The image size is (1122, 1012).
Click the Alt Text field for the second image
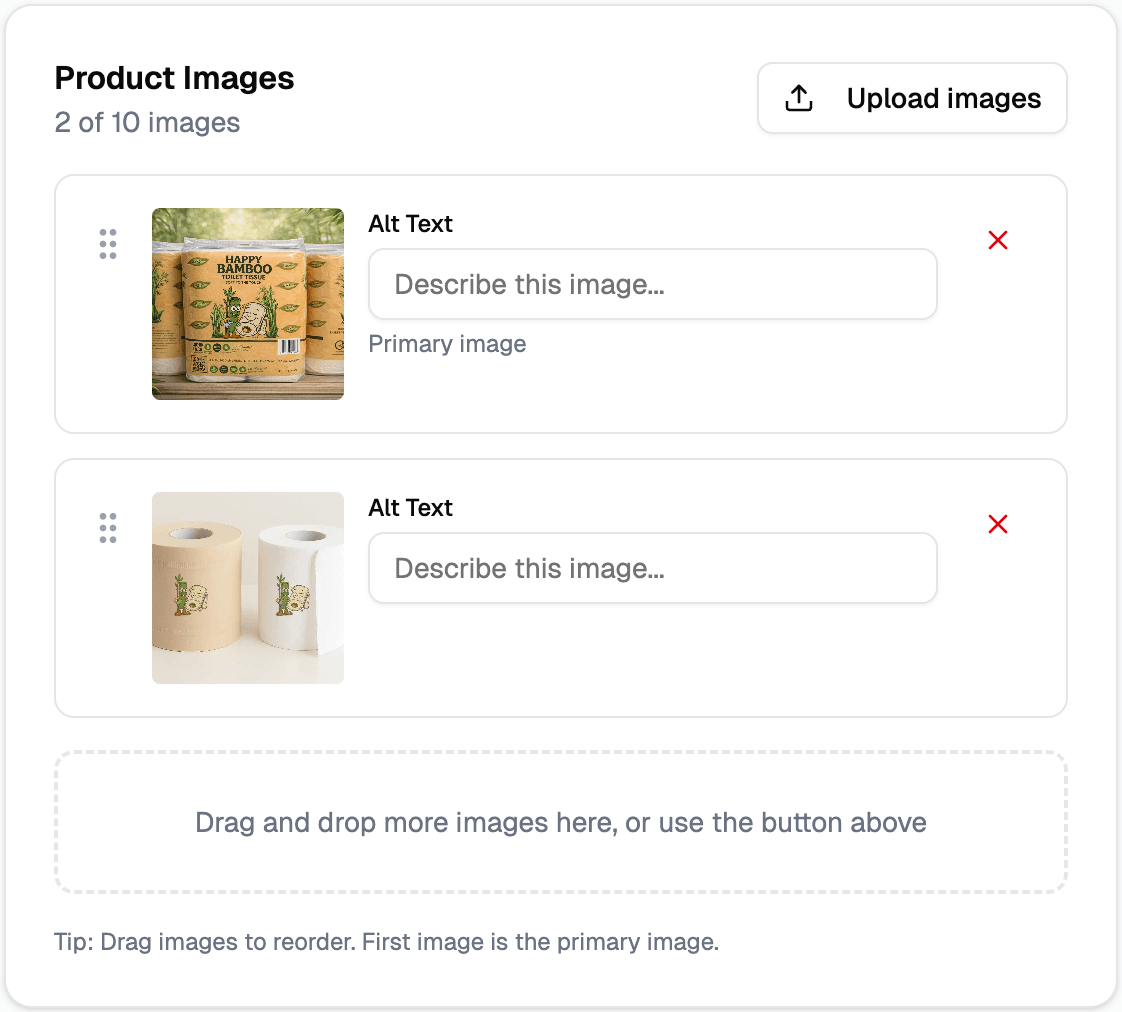pyautogui.click(x=652, y=568)
